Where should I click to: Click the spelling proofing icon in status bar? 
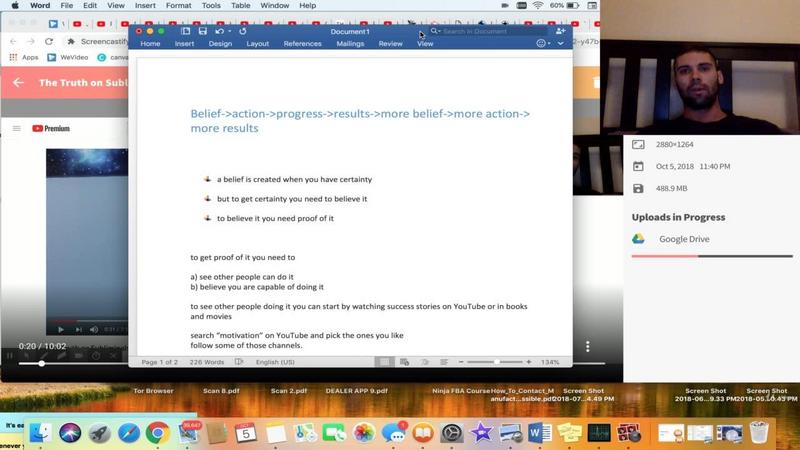tap(239, 362)
